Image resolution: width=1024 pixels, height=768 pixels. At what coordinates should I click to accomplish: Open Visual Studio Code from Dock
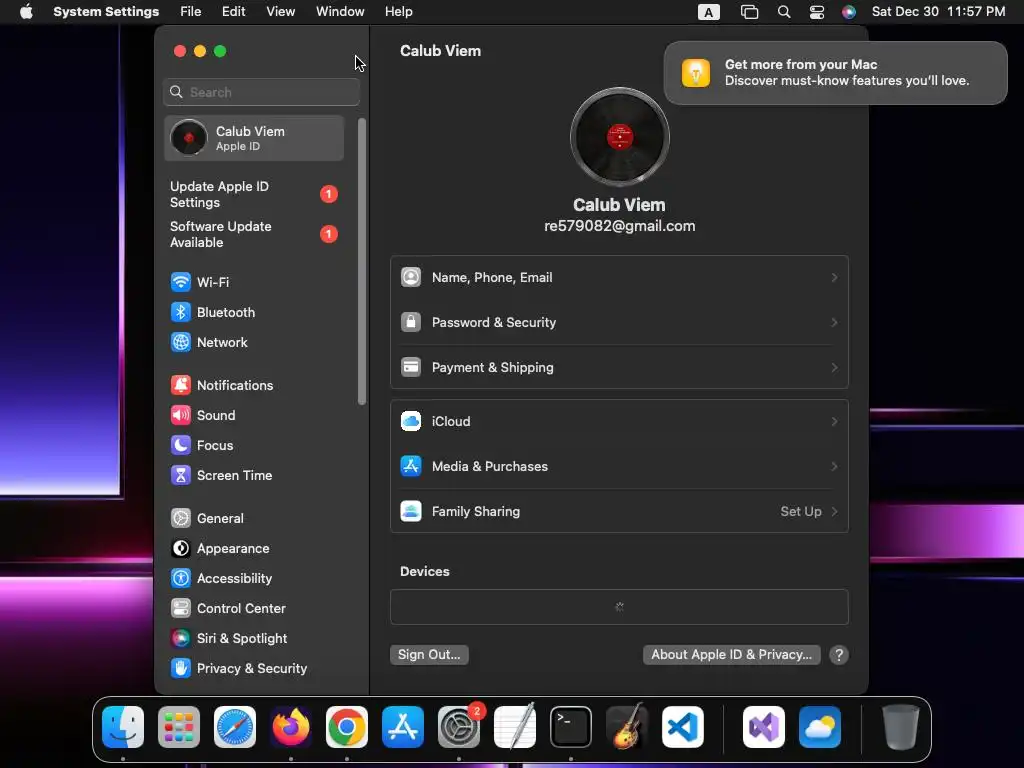click(683, 727)
